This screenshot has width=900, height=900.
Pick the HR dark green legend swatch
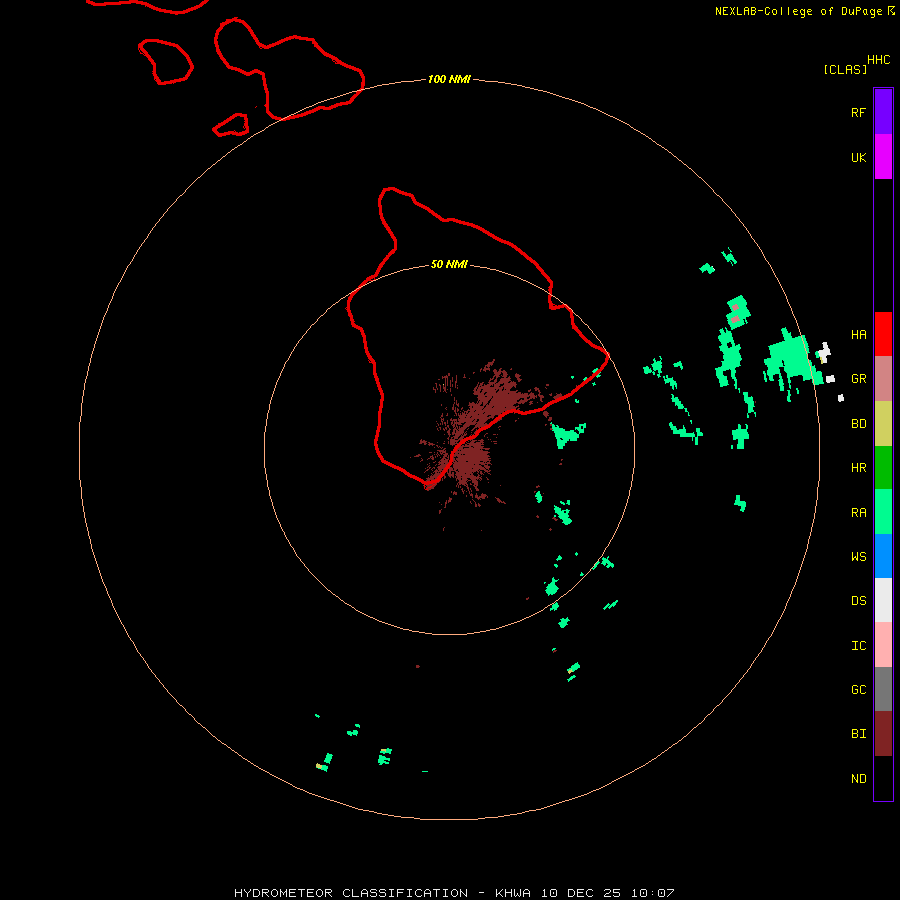tap(883, 468)
